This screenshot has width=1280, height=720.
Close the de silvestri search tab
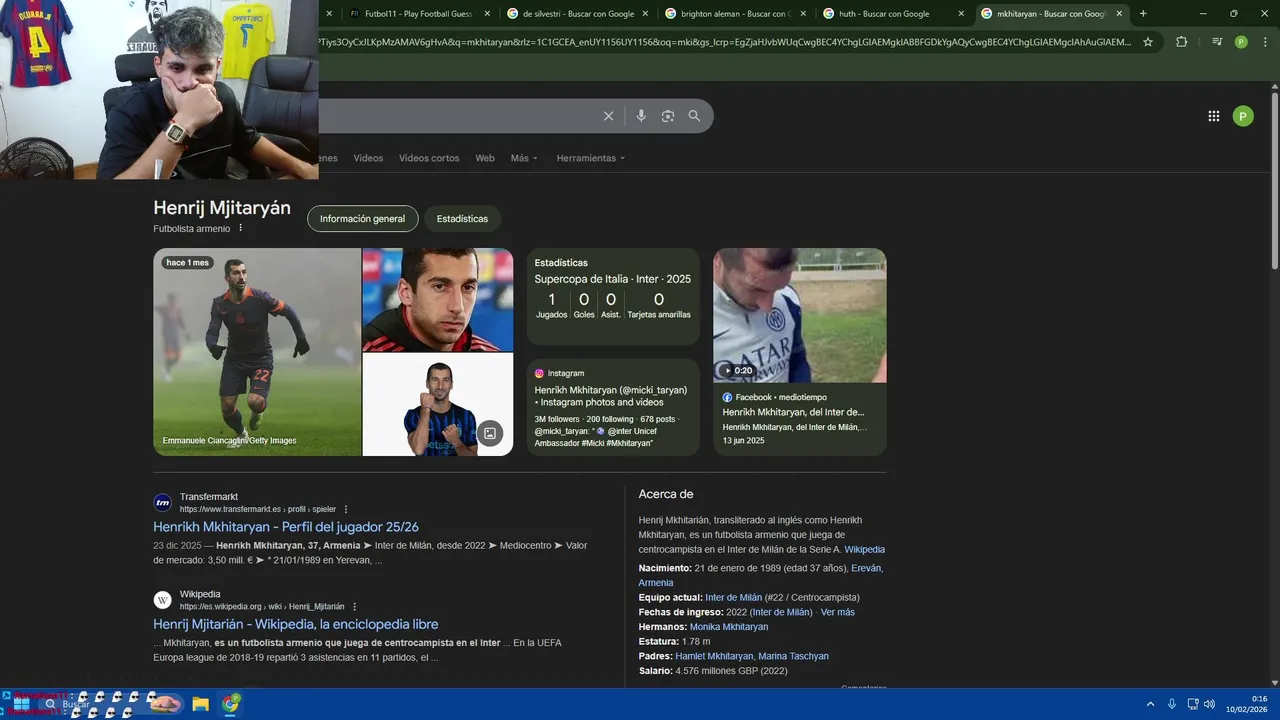pos(645,14)
